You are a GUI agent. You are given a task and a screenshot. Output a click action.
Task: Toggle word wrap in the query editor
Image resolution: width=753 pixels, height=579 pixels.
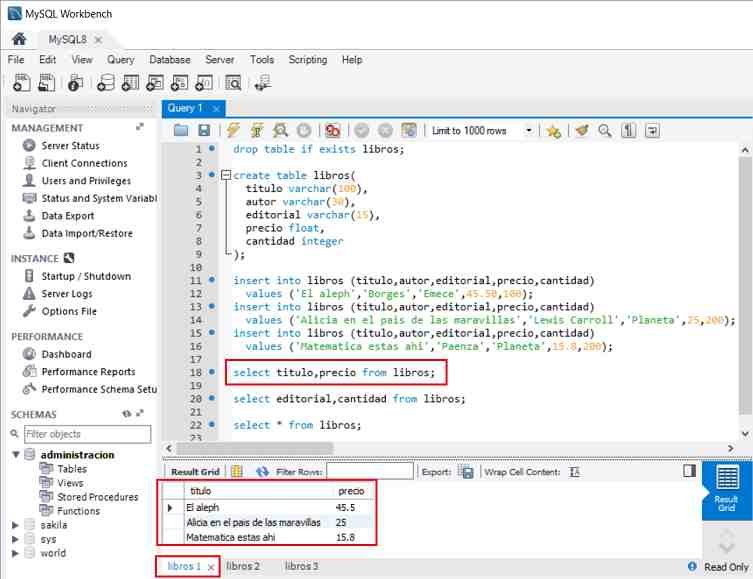pyautogui.click(x=653, y=131)
